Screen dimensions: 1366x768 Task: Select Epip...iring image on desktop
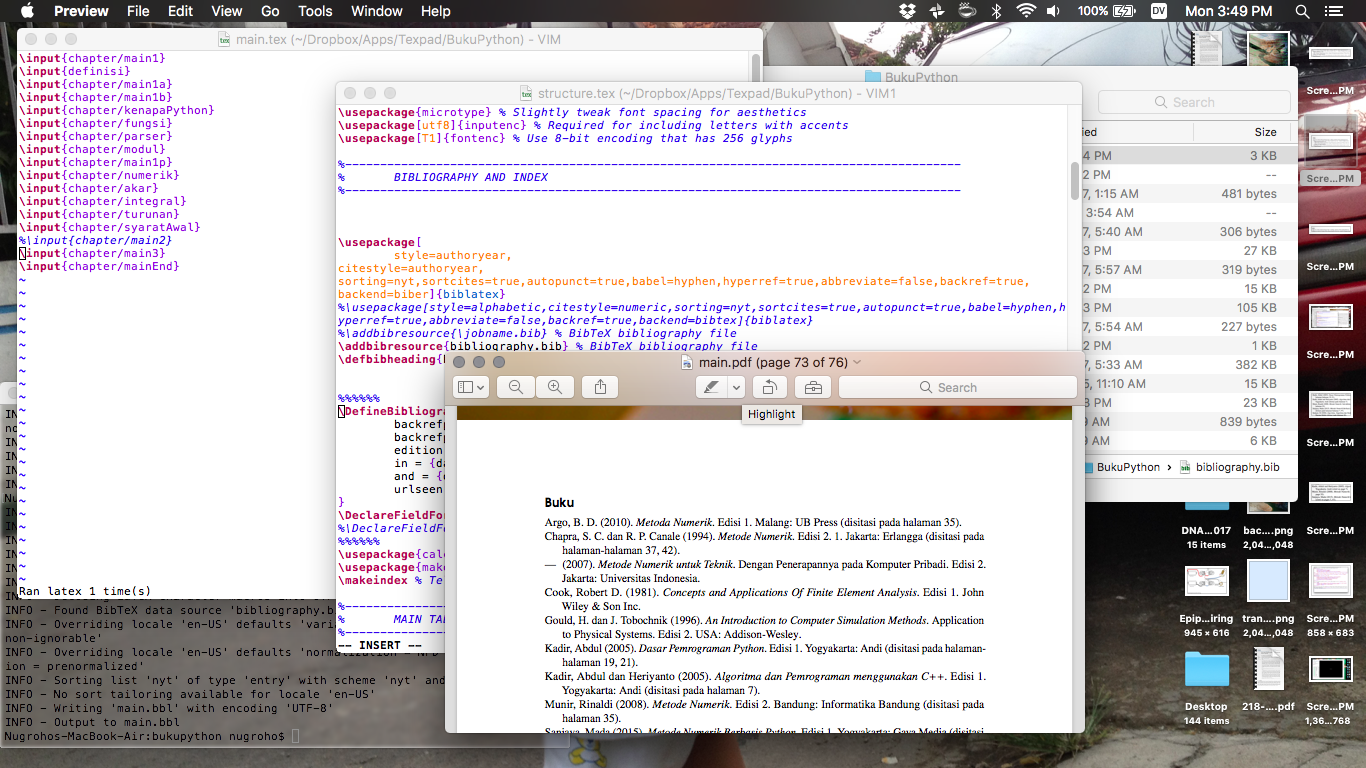[1206, 581]
